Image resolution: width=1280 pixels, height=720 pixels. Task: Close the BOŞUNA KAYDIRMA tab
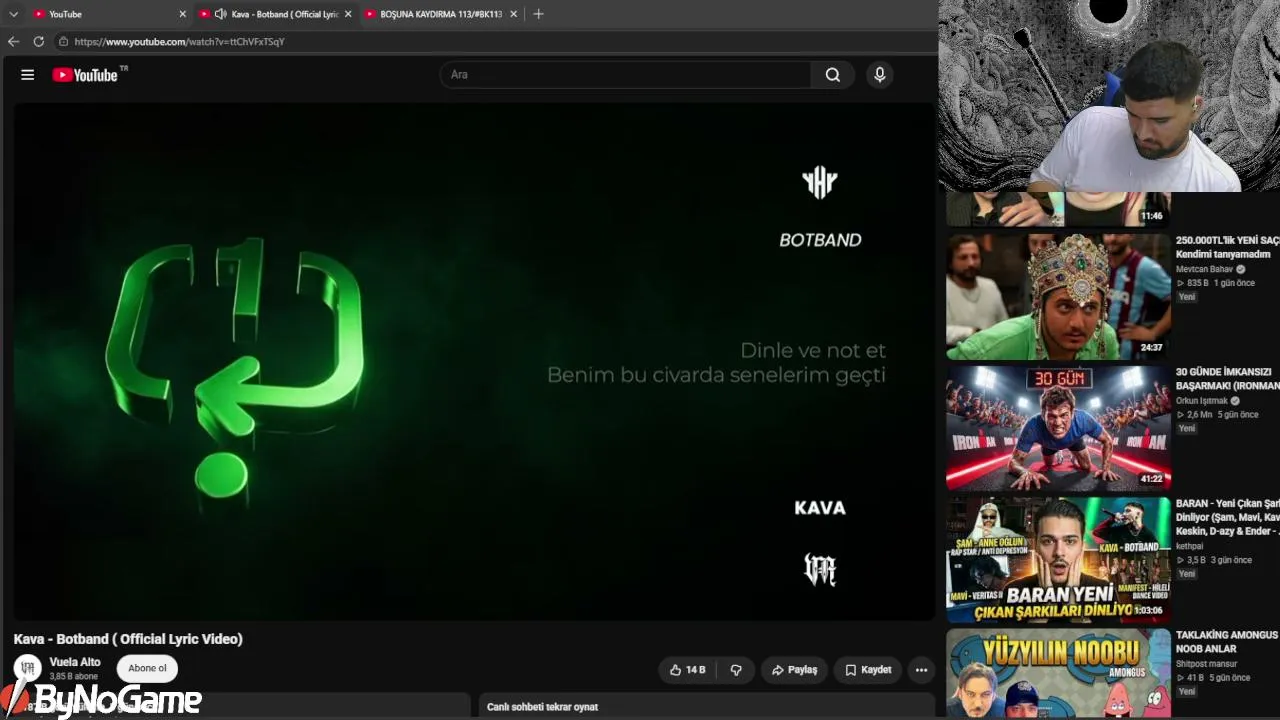514,14
